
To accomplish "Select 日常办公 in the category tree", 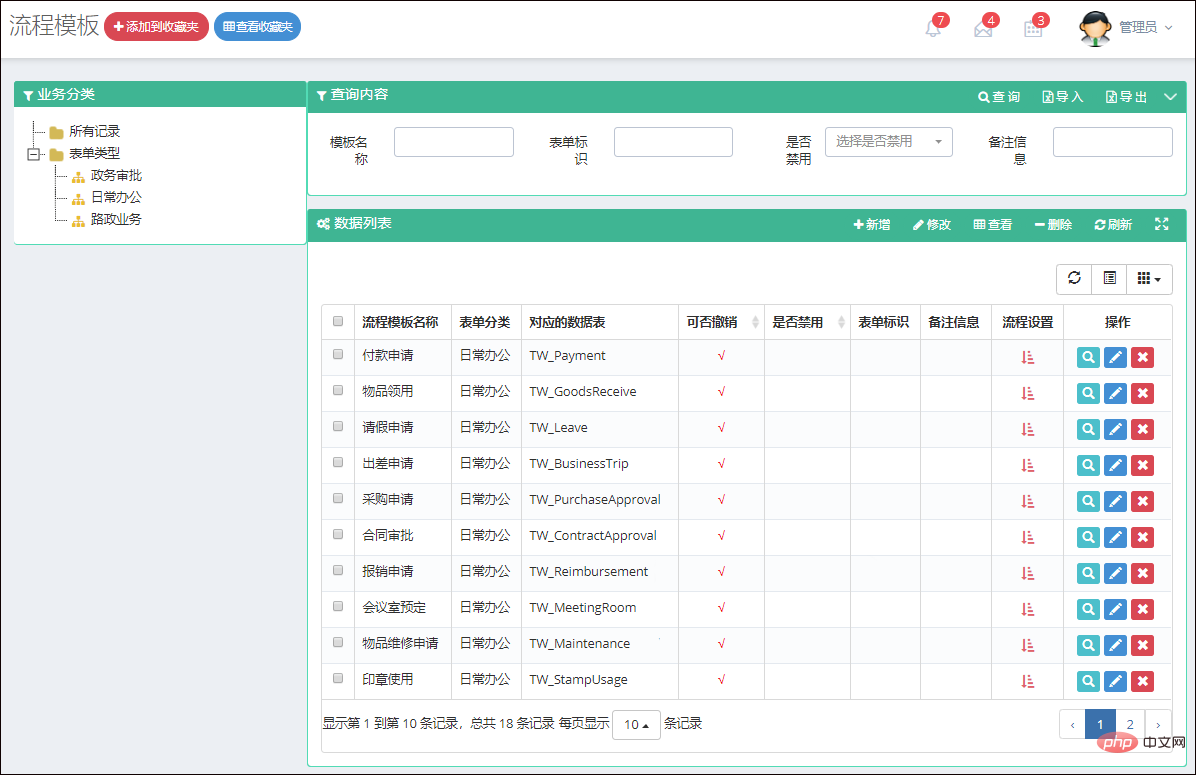I will pyautogui.click(x=116, y=197).
